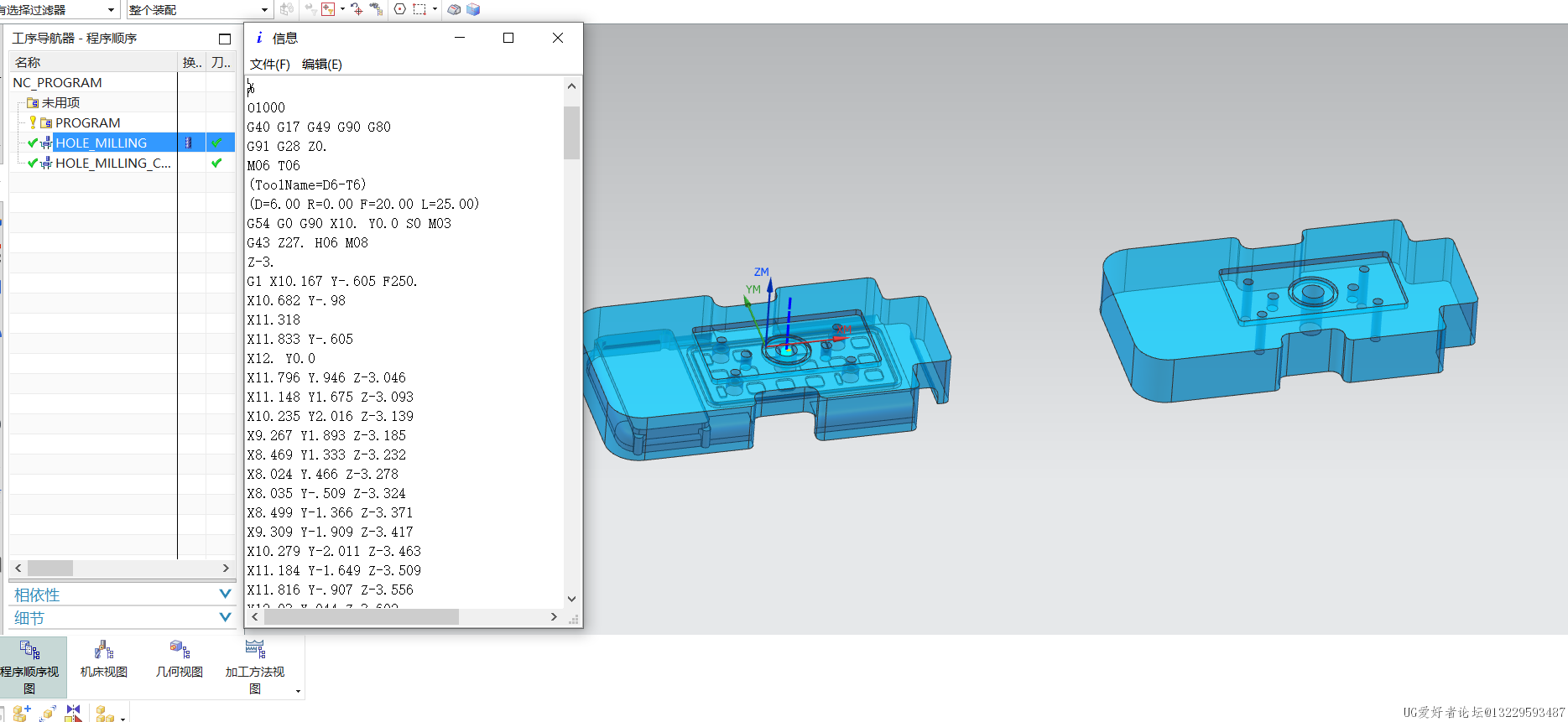
Task: Click the tree selection hierarchy icon
Action: (376, 9)
